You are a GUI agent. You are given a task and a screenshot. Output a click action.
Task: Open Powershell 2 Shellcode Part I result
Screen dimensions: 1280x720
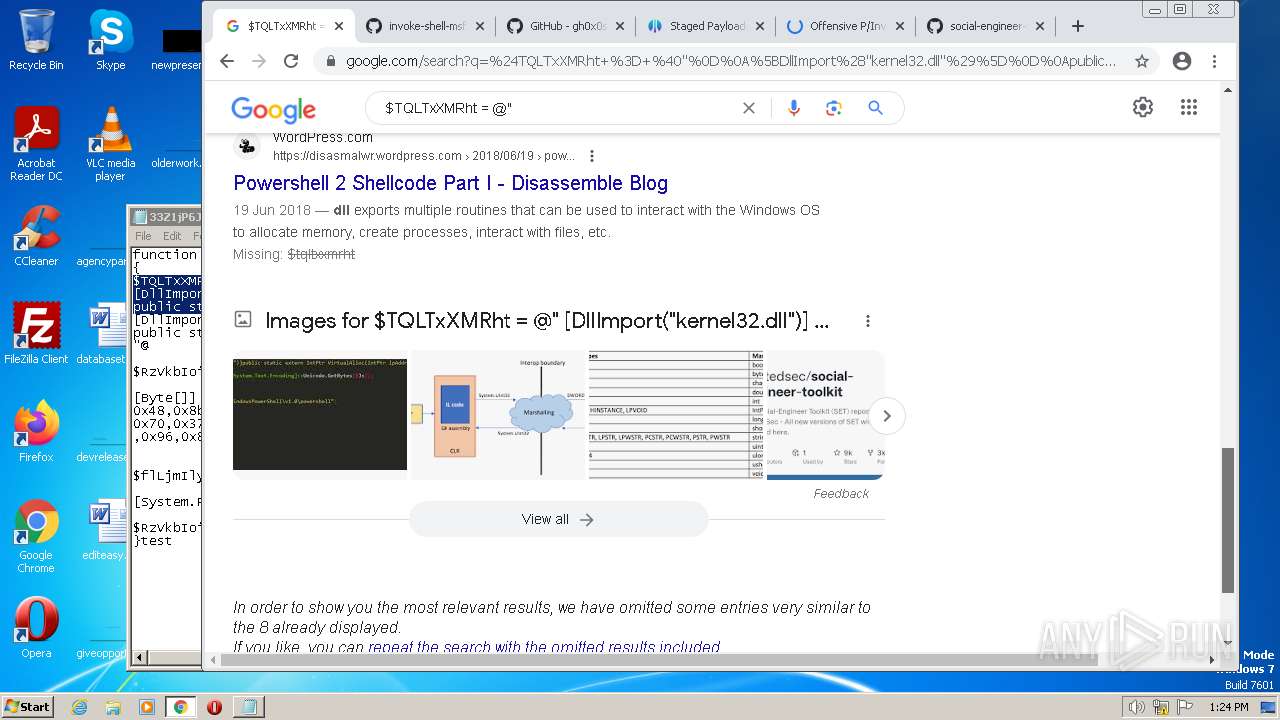pyautogui.click(x=450, y=183)
